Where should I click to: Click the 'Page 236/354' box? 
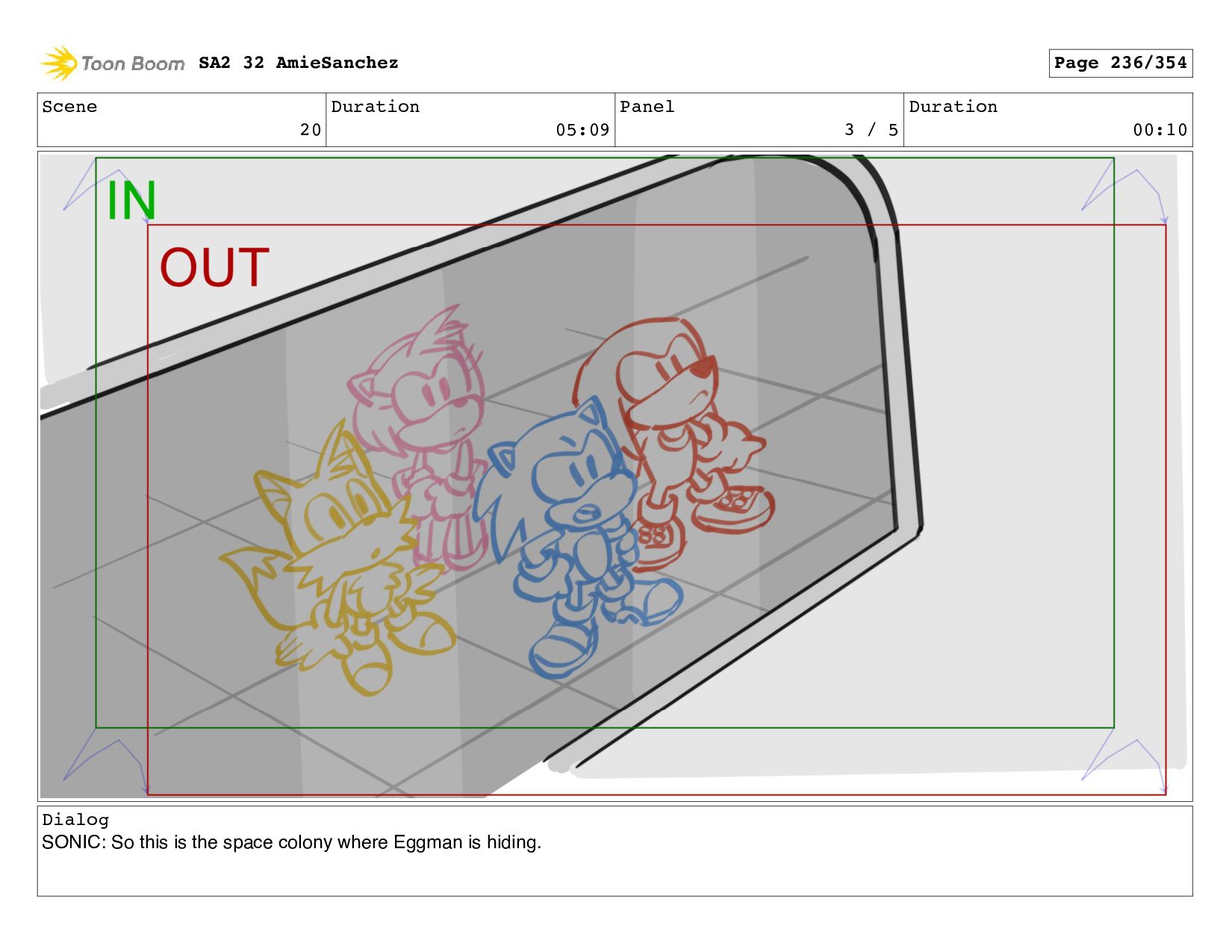(1120, 63)
